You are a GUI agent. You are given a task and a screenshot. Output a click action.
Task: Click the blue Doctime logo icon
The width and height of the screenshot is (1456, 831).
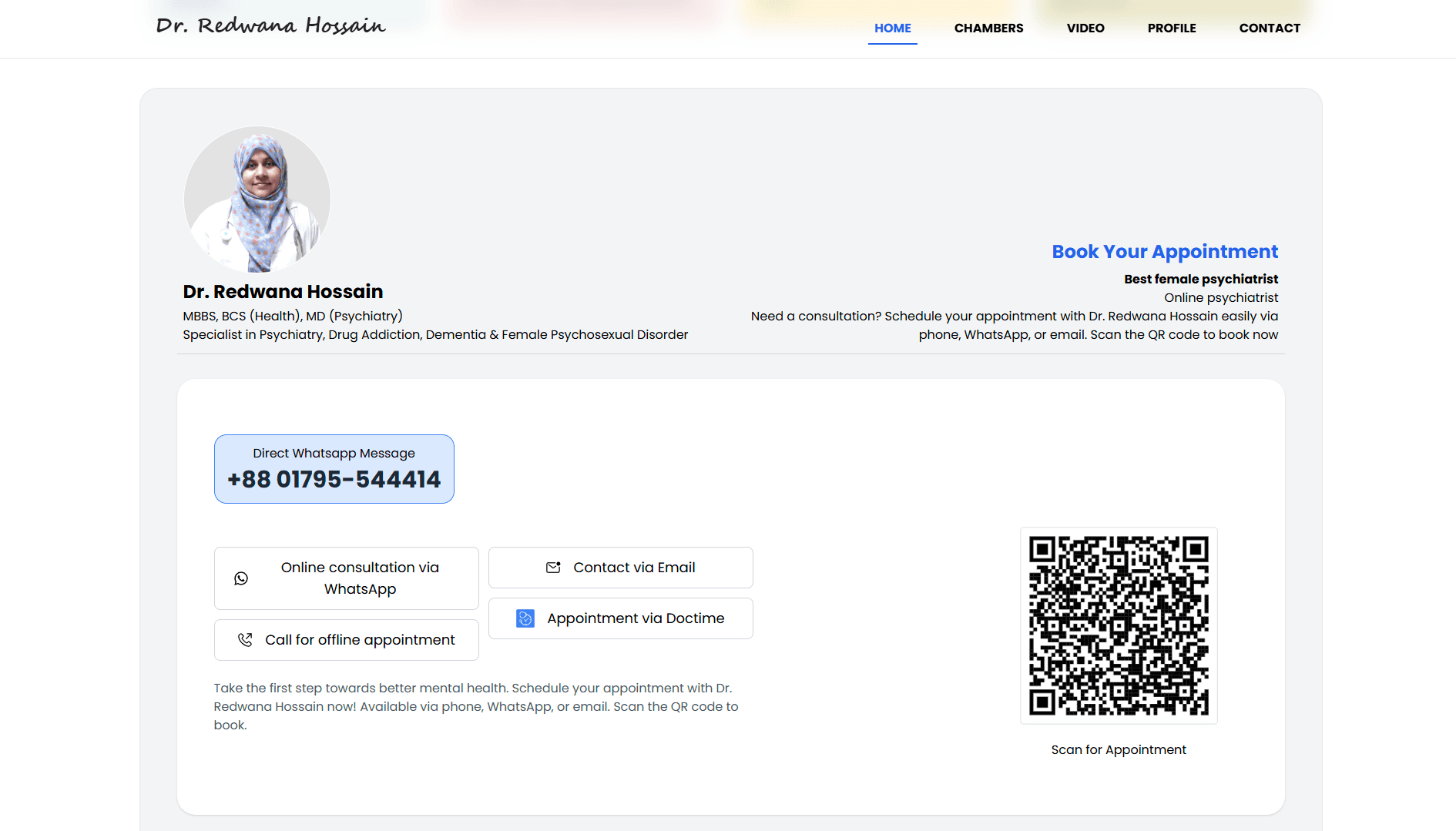coord(525,618)
